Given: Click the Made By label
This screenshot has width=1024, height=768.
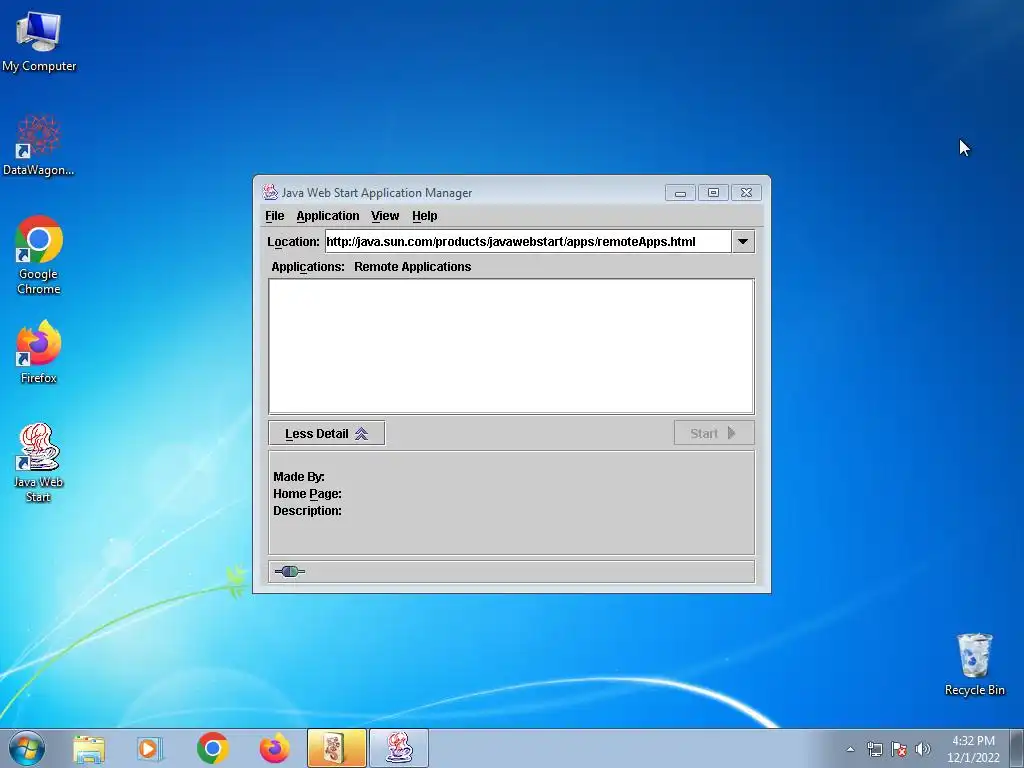Looking at the screenshot, I should coord(298,477).
